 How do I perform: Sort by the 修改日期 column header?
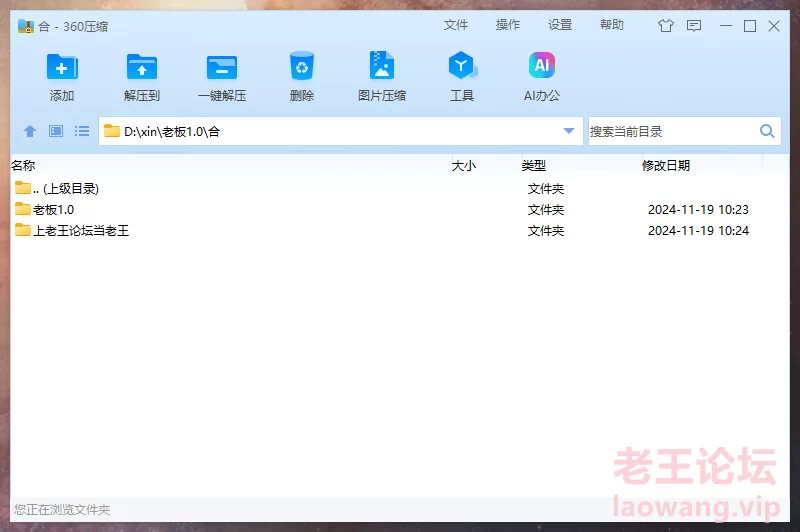tap(666, 165)
